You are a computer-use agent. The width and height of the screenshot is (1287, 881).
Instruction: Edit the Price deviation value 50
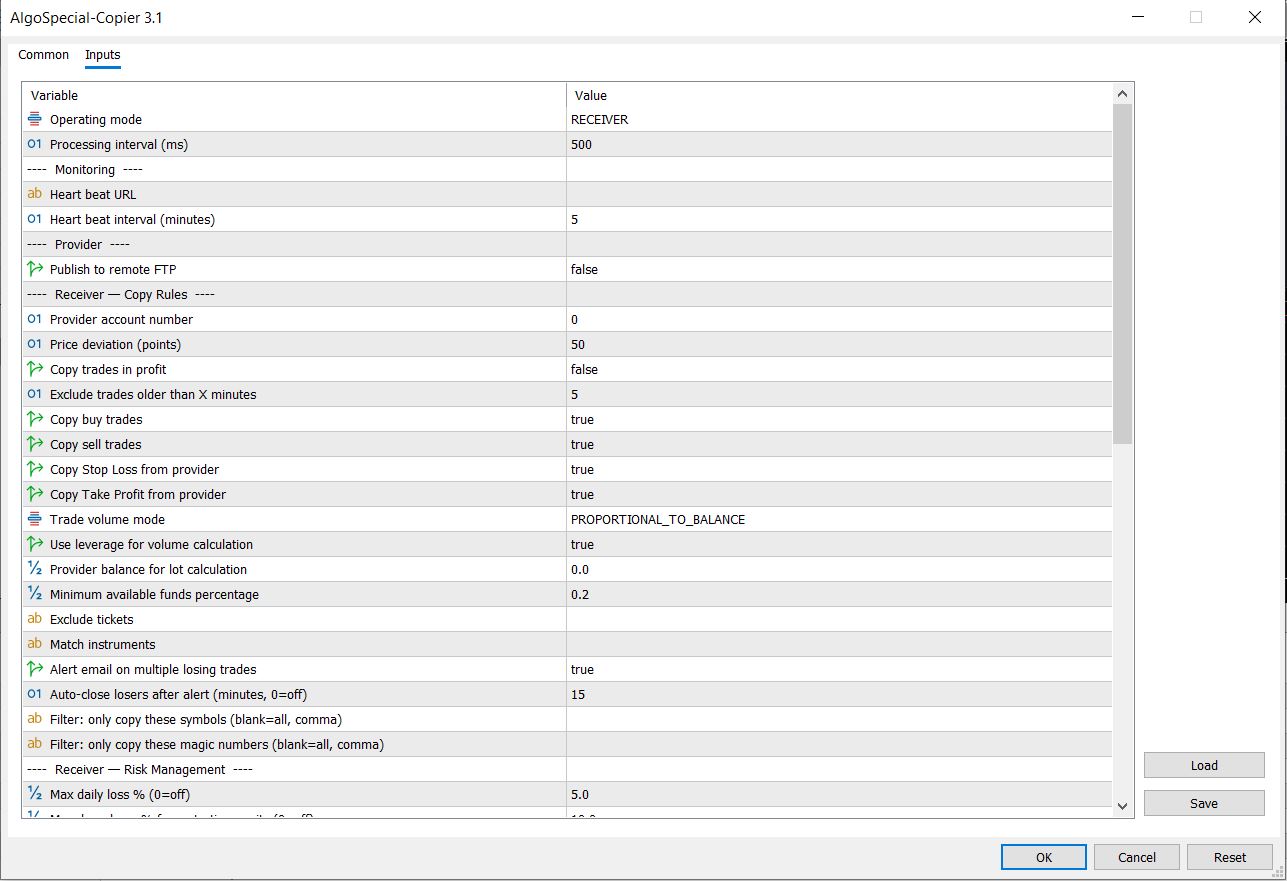pyautogui.click(x=839, y=344)
